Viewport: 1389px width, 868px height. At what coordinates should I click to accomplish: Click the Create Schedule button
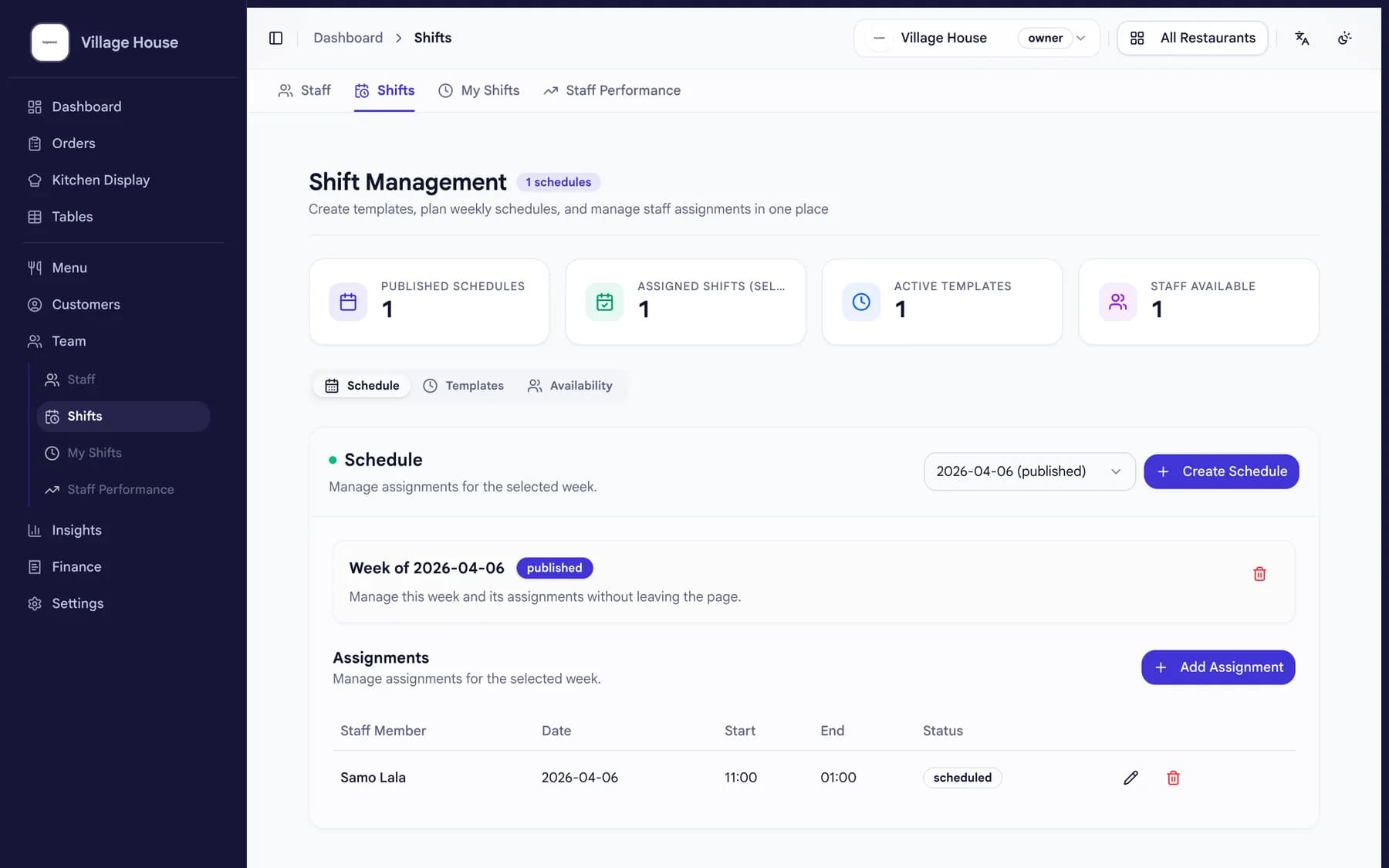pos(1222,471)
